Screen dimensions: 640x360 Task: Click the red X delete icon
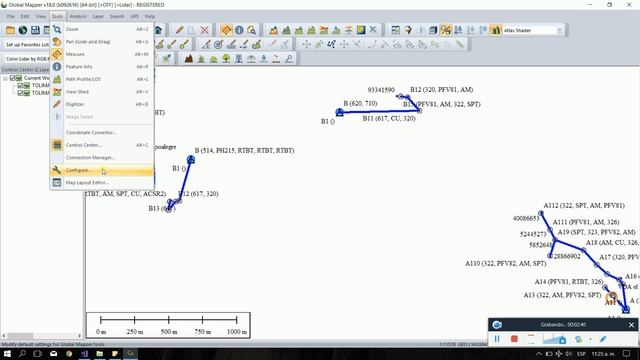pos(204,30)
